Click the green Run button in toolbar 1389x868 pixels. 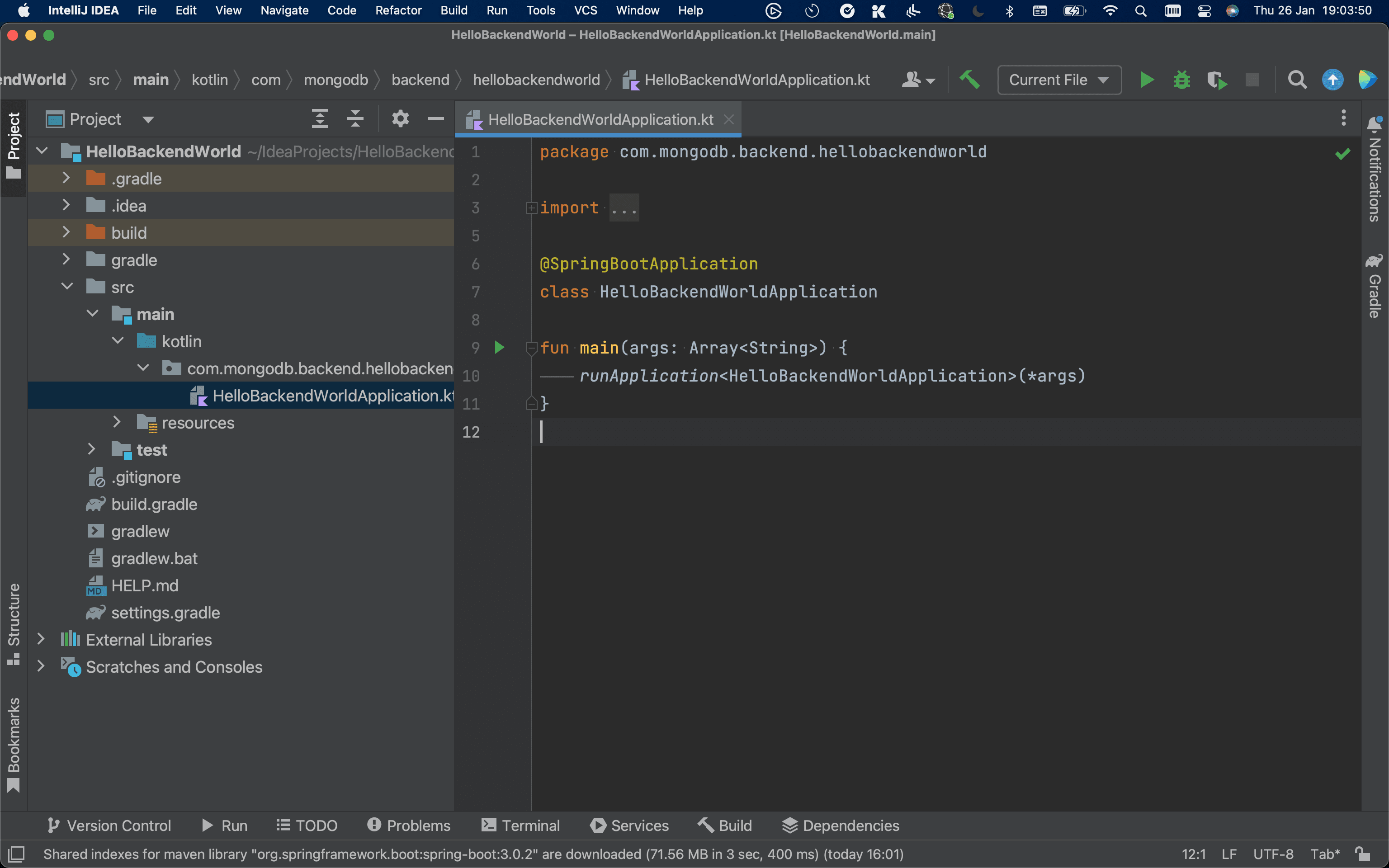[x=1146, y=80]
